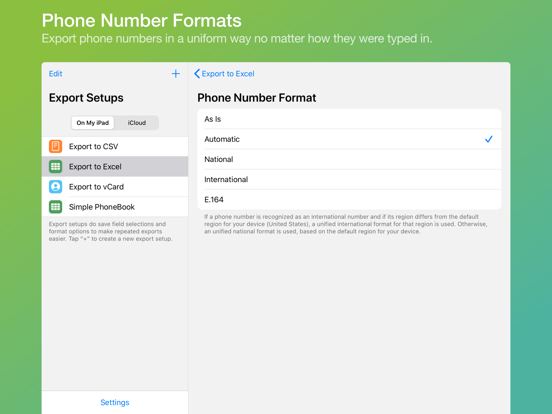552x414 pixels.
Task: Tap the plus icon to add export setup
Action: click(175, 74)
